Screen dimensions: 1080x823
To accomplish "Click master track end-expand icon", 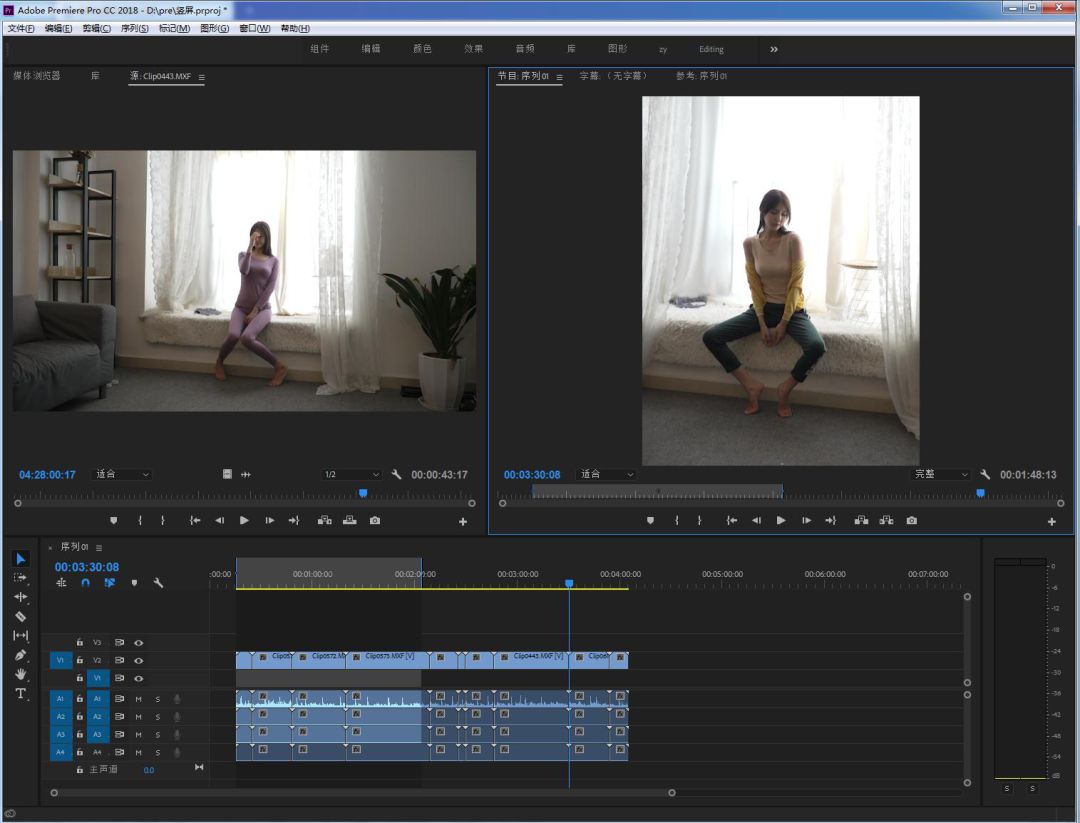I will 199,767.
